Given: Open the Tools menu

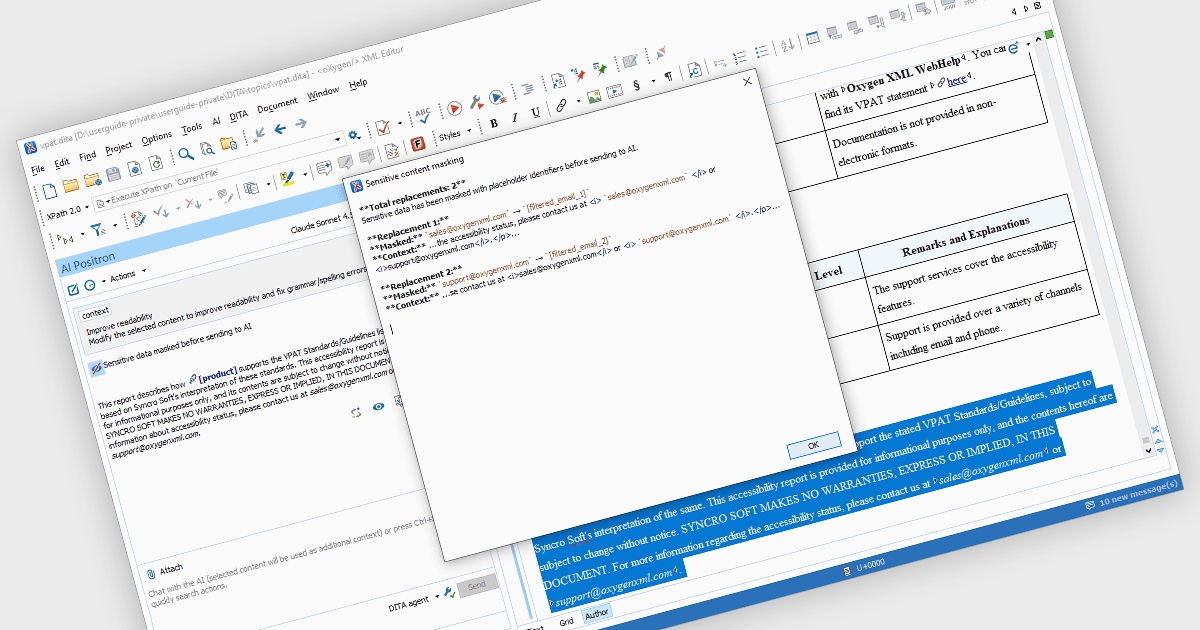Looking at the screenshot, I should click(x=191, y=128).
